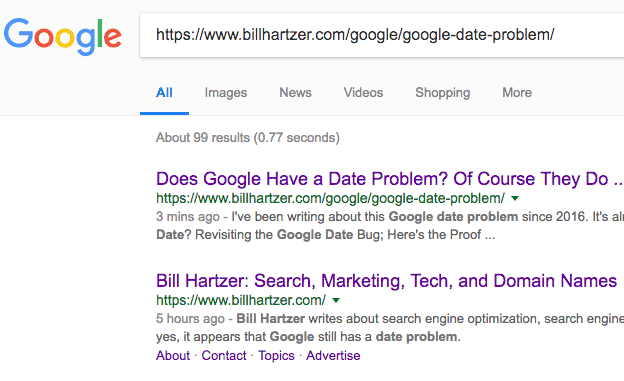Click the 'About 99 results' stats text
Screen dimensions: 624x381
[x=248, y=138]
